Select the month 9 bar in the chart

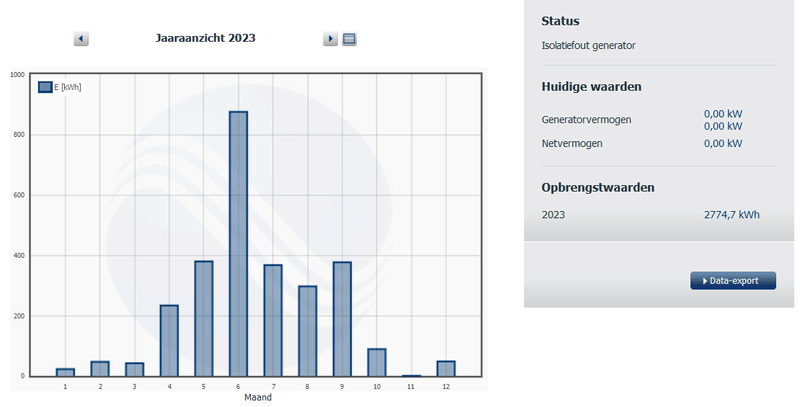342,319
